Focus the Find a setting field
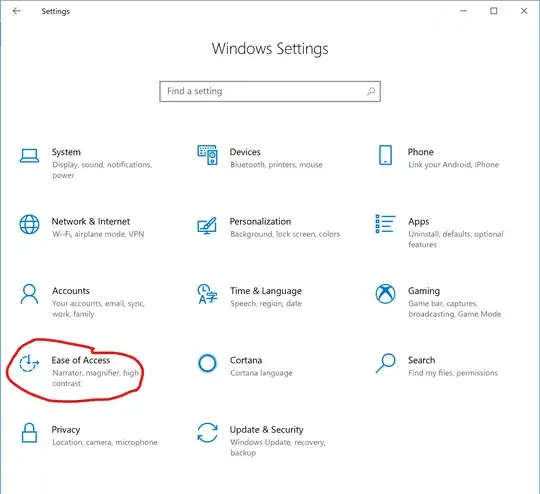 (270, 91)
